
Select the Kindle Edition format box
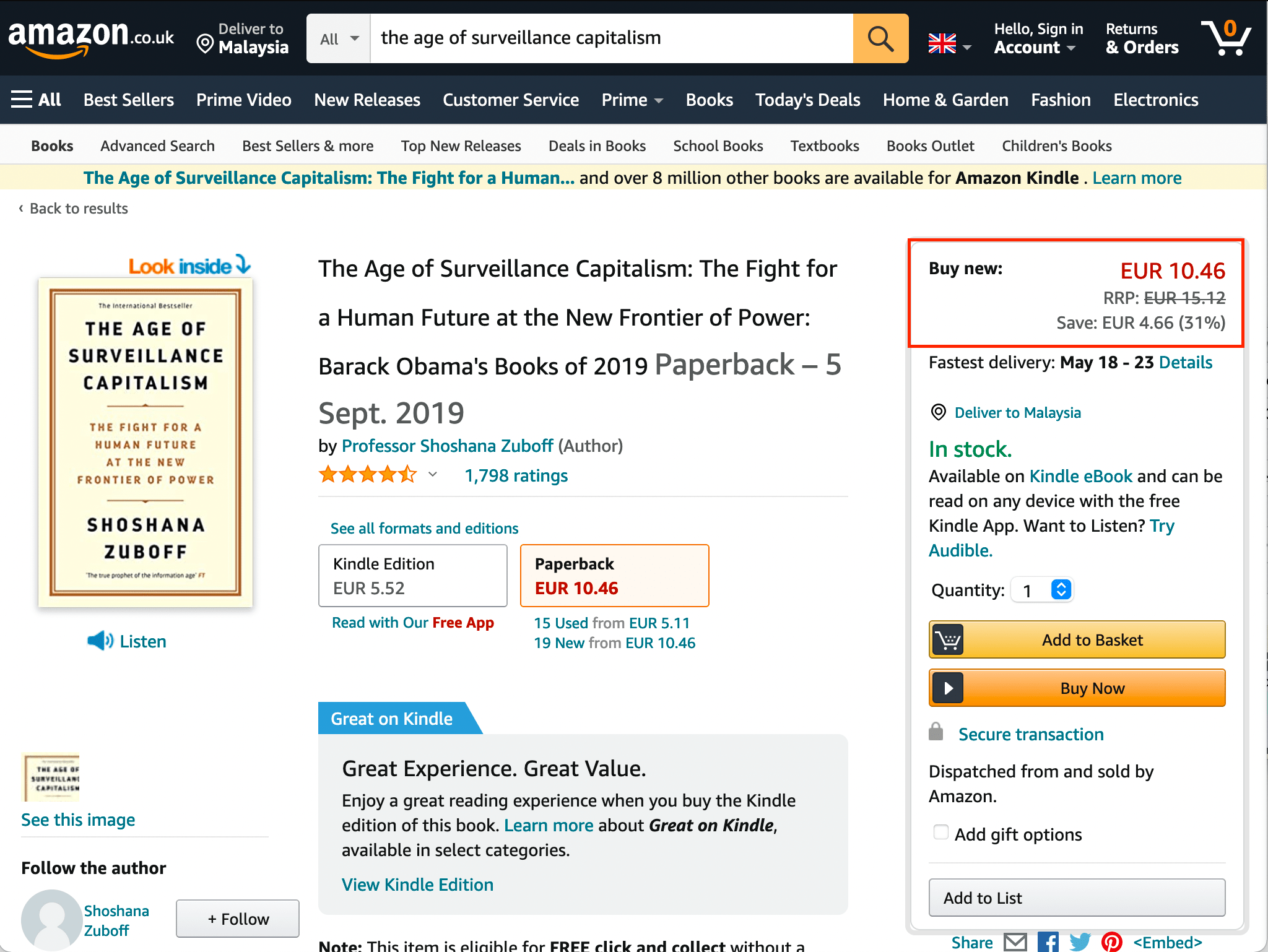(x=412, y=576)
